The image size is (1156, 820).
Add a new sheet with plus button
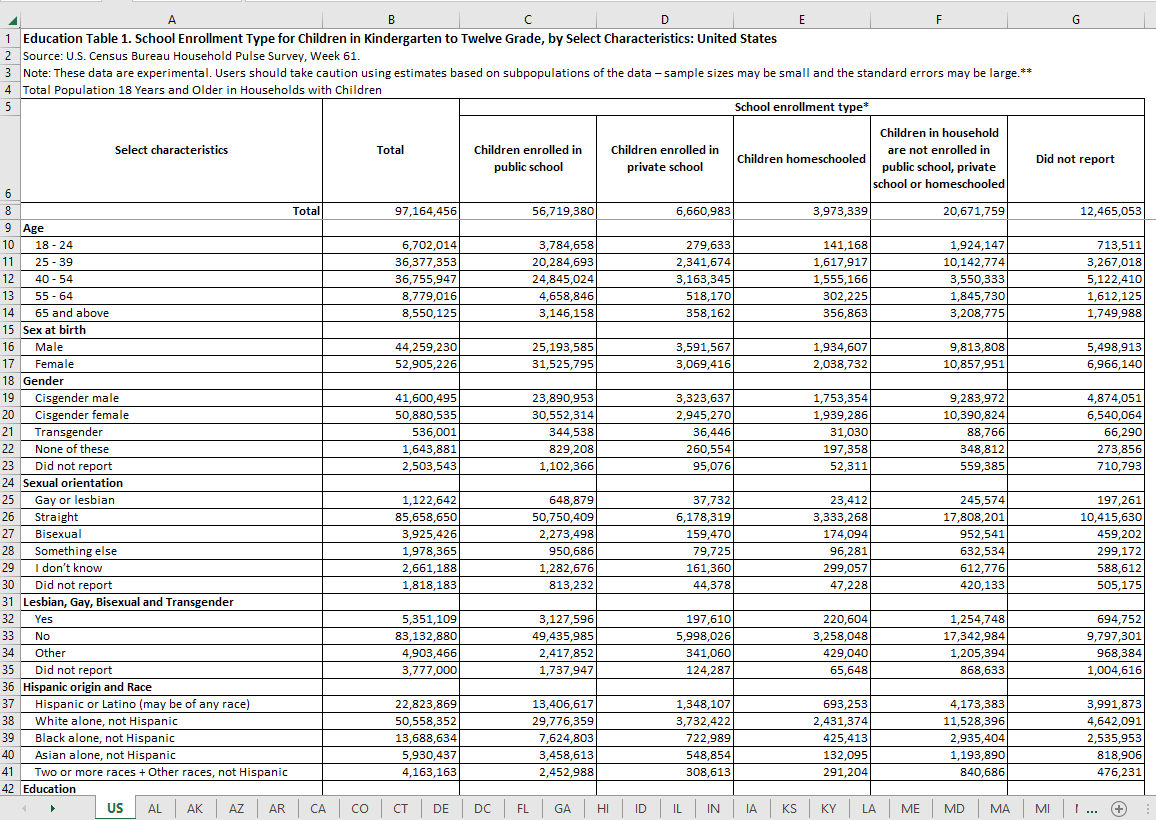1119,808
